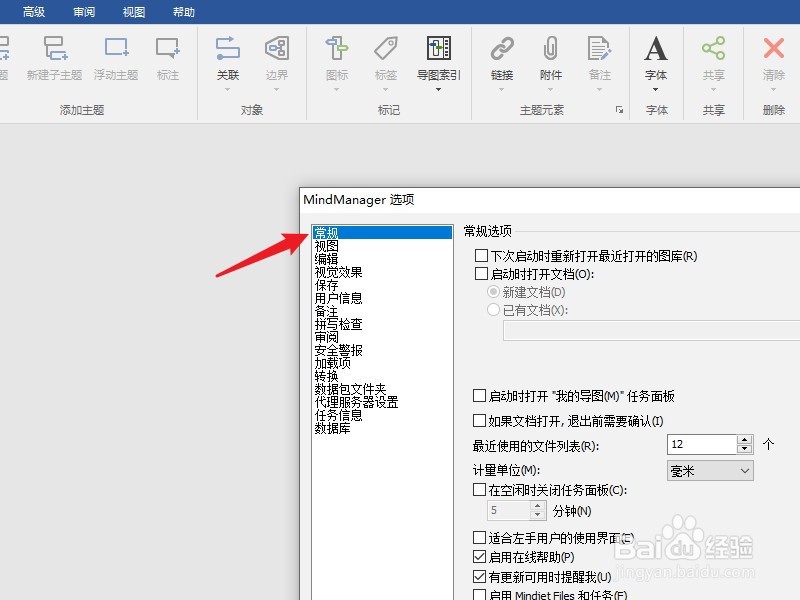The width and height of the screenshot is (800, 600).
Task: Click the idle minutes field showing 5
Action: 509,510
